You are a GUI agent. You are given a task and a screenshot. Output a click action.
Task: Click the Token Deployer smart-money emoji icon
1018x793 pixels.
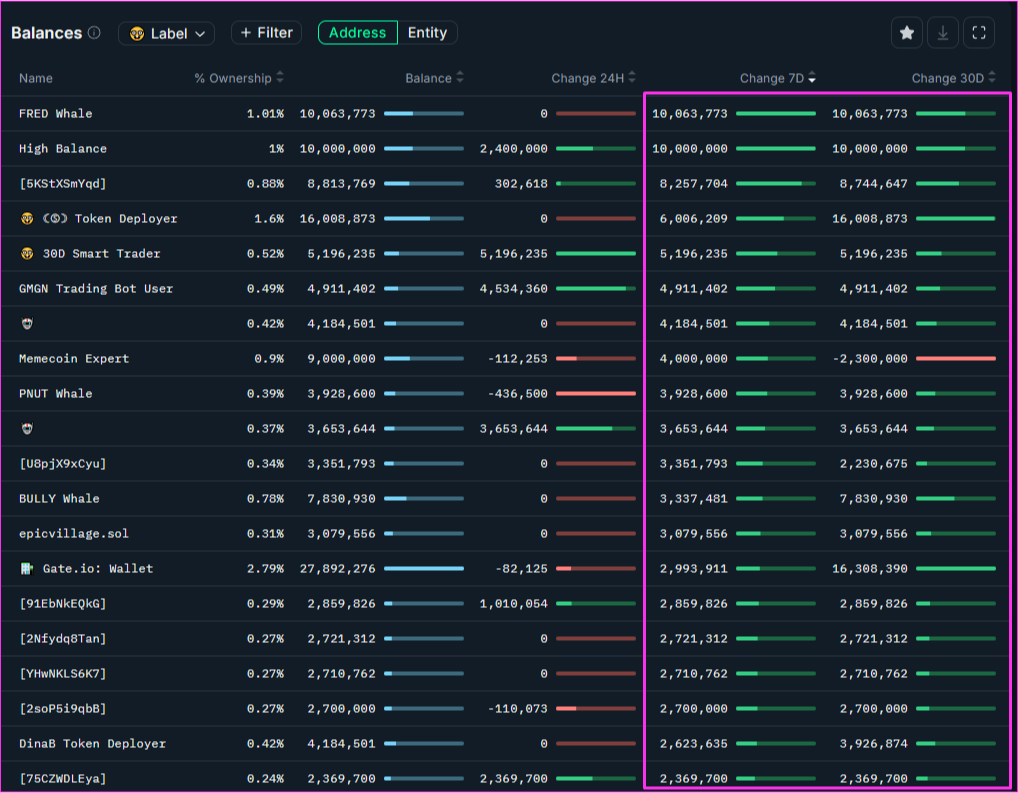click(x=27, y=219)
